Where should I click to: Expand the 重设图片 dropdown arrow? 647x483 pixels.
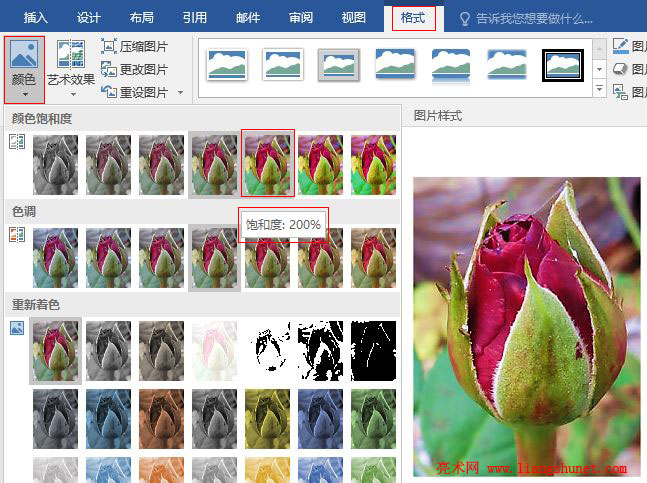(x=180, y=92)
